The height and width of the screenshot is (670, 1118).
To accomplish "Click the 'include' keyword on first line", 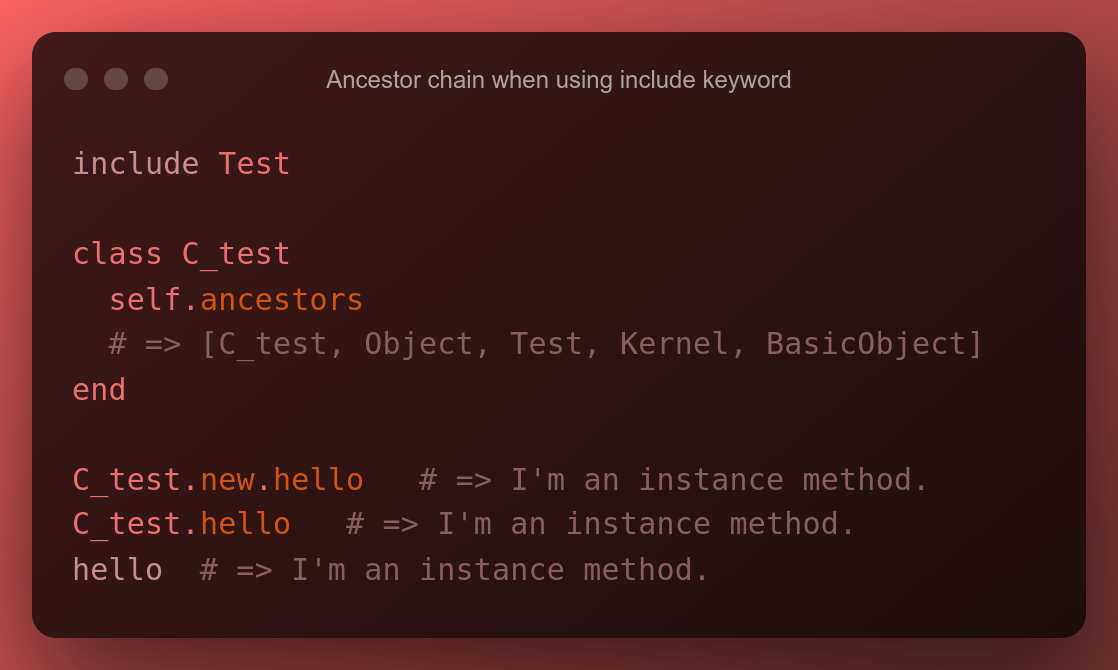I will click(x=136, y=164).
